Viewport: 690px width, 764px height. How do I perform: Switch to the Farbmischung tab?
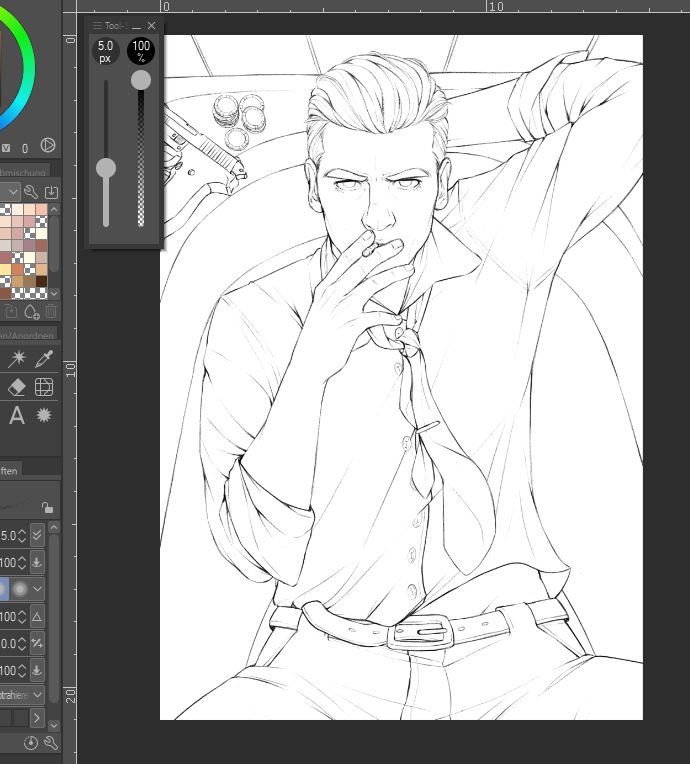[25, 173]
